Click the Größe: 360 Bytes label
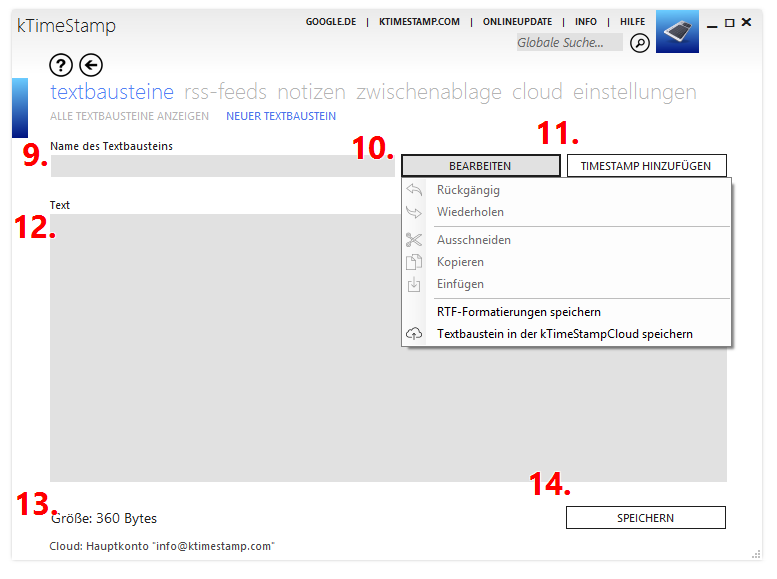This screenshot has width=777, height=579. tap(104, 519)
